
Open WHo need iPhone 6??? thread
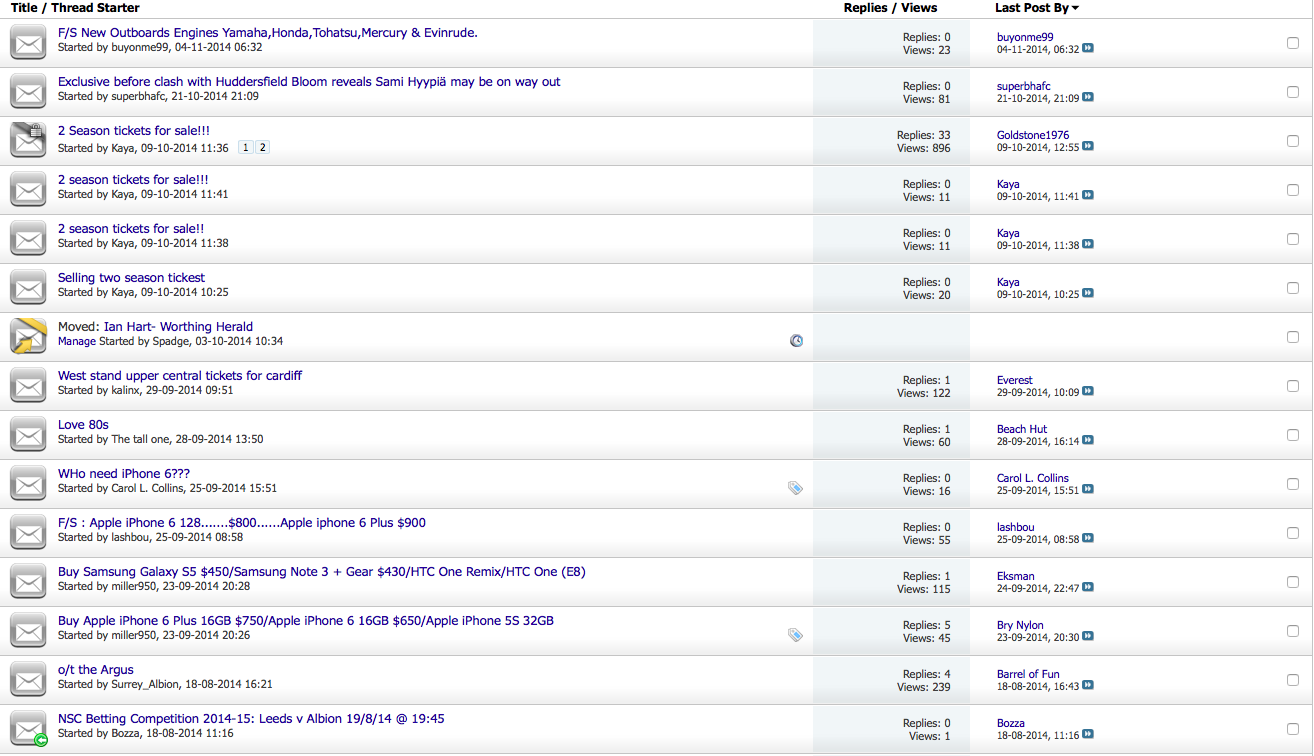(124, 474)
